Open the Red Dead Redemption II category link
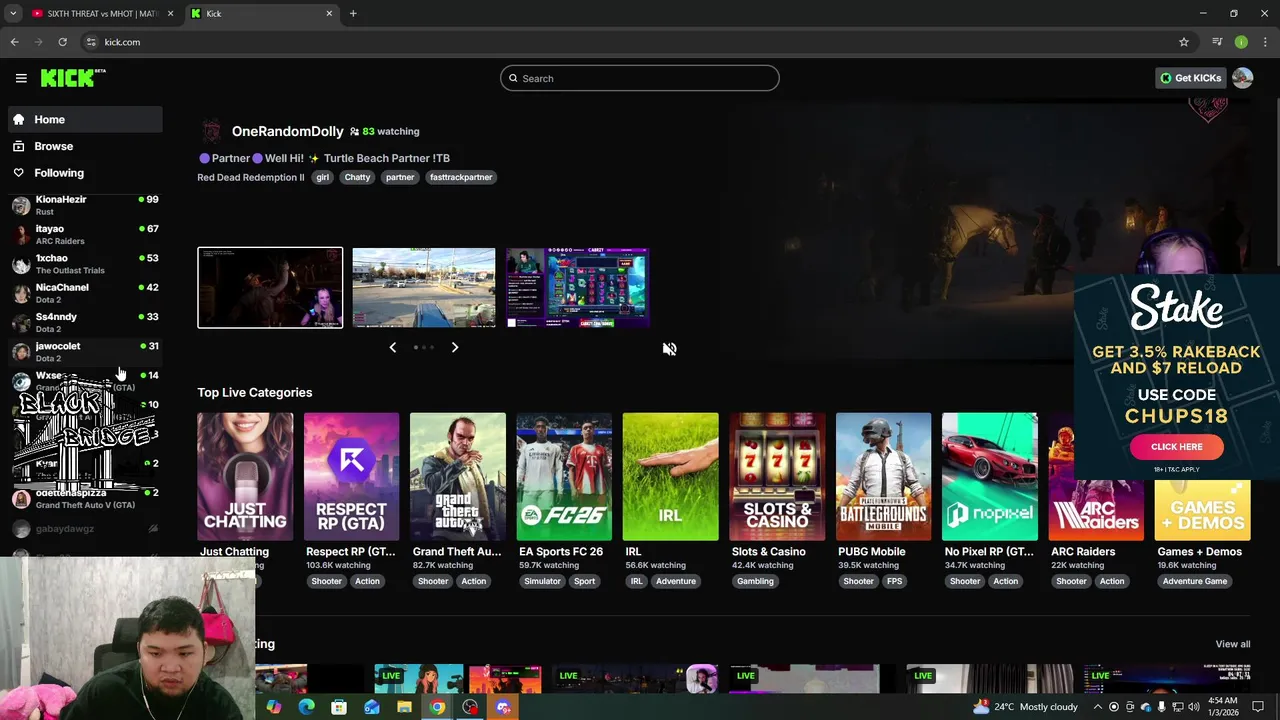This screenshot has height=720, width=1280. 250,177
